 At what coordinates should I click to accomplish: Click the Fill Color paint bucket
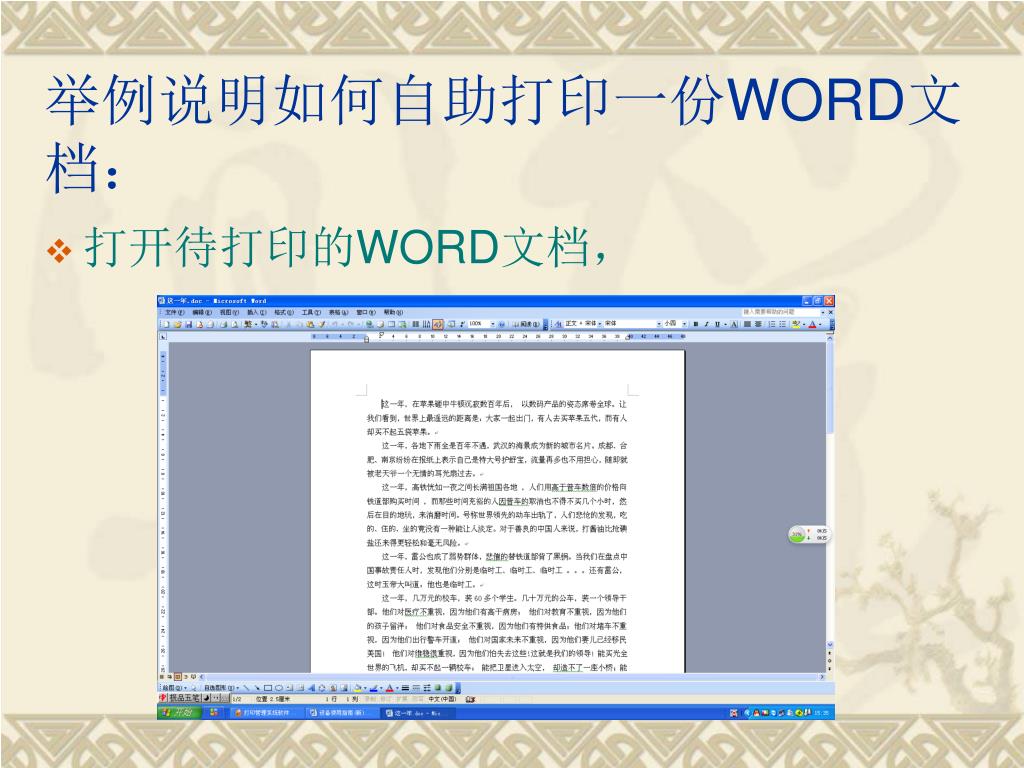358,688
